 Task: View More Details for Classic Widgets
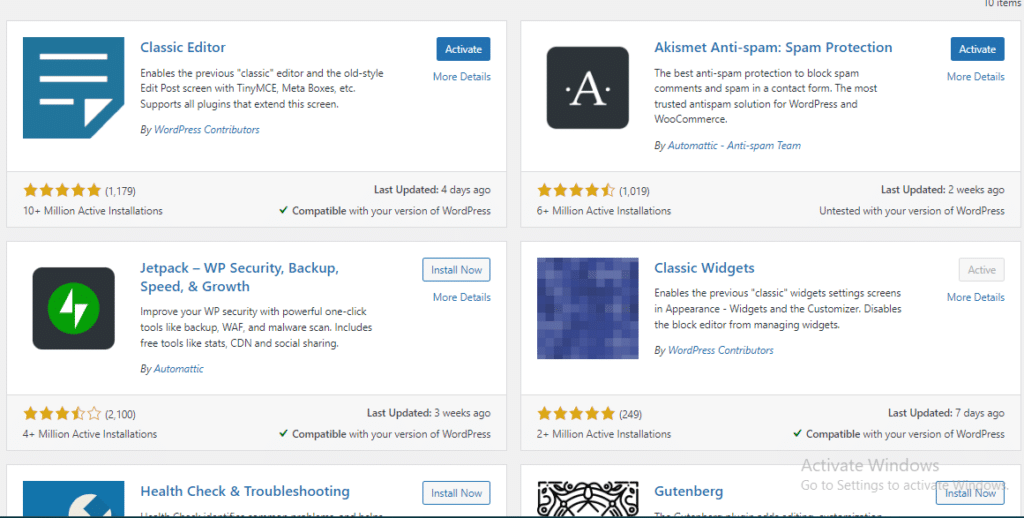click(x=975, y=297)
